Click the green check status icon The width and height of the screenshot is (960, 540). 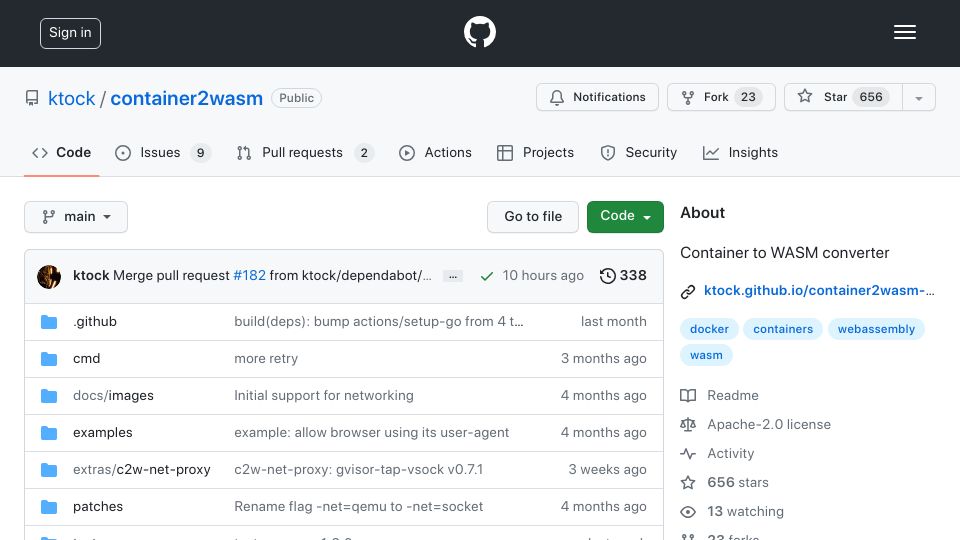(487, 276)
